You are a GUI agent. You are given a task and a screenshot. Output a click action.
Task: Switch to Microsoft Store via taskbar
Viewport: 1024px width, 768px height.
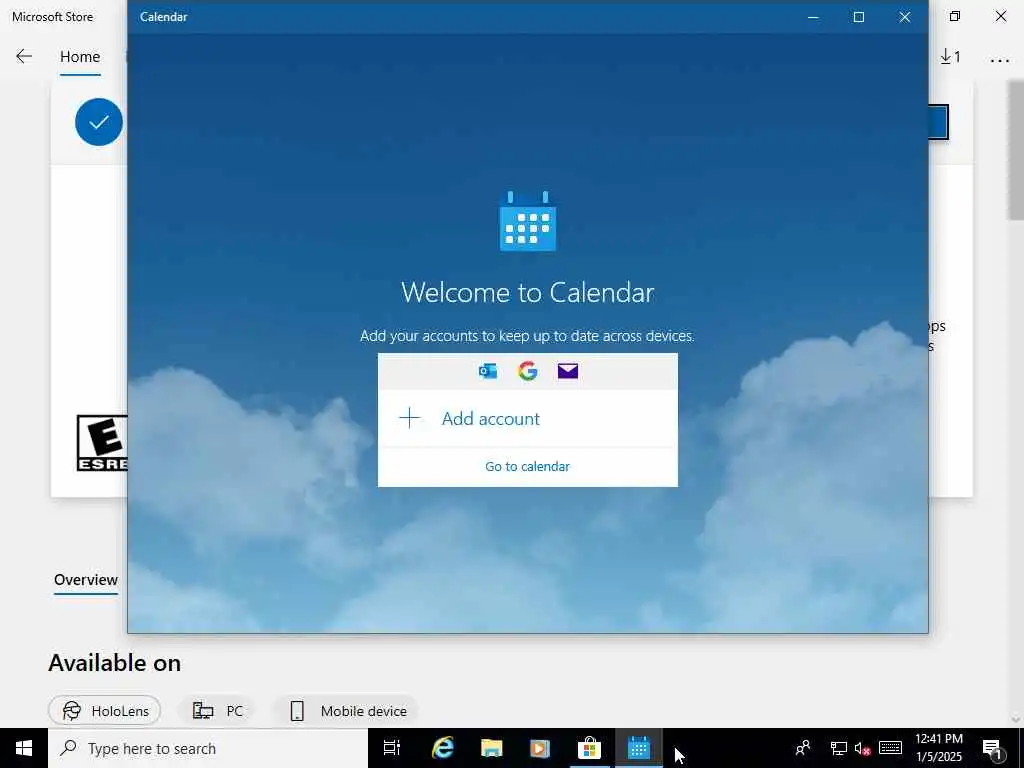tap(589, 748)
